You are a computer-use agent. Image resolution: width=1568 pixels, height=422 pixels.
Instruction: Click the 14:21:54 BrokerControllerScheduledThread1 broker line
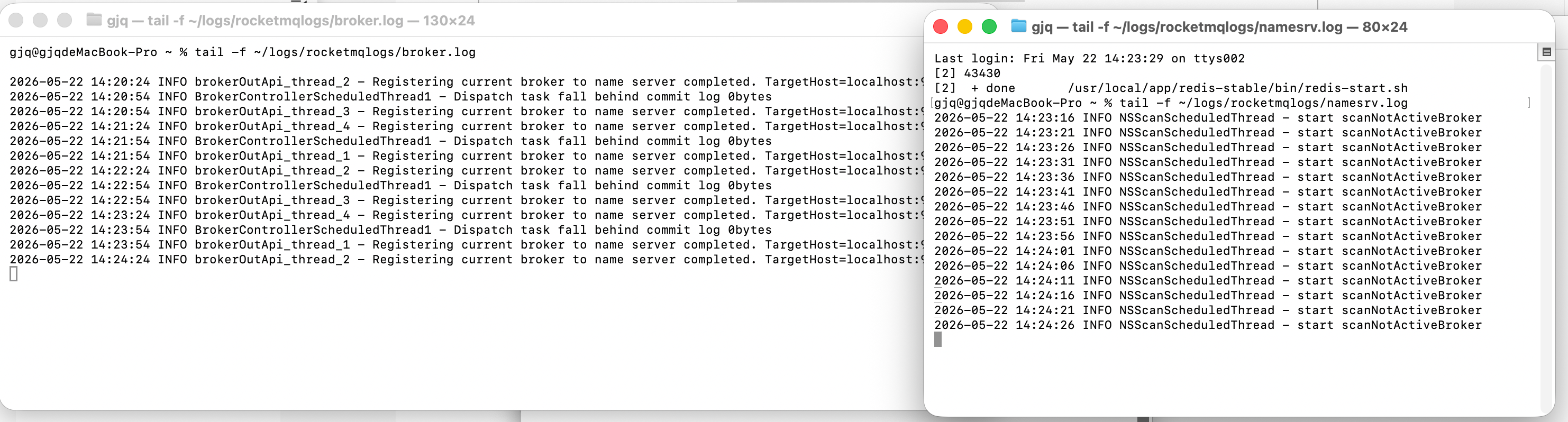coord(390,141)
